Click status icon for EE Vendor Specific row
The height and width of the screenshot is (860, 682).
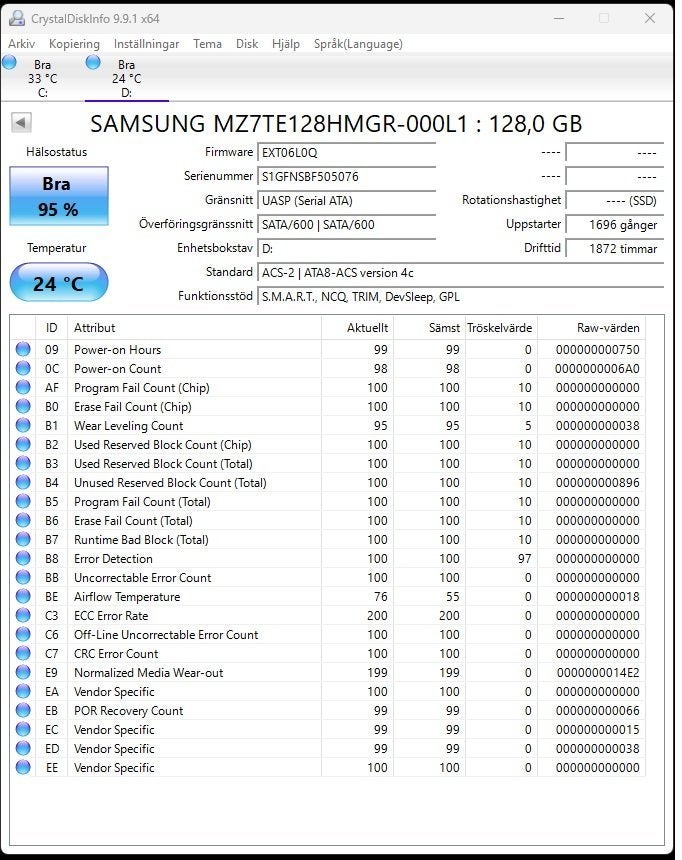[x=23, y=767]
